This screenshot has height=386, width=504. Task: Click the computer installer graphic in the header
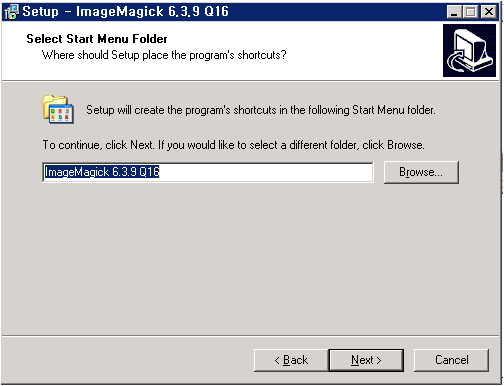[469, 50]
